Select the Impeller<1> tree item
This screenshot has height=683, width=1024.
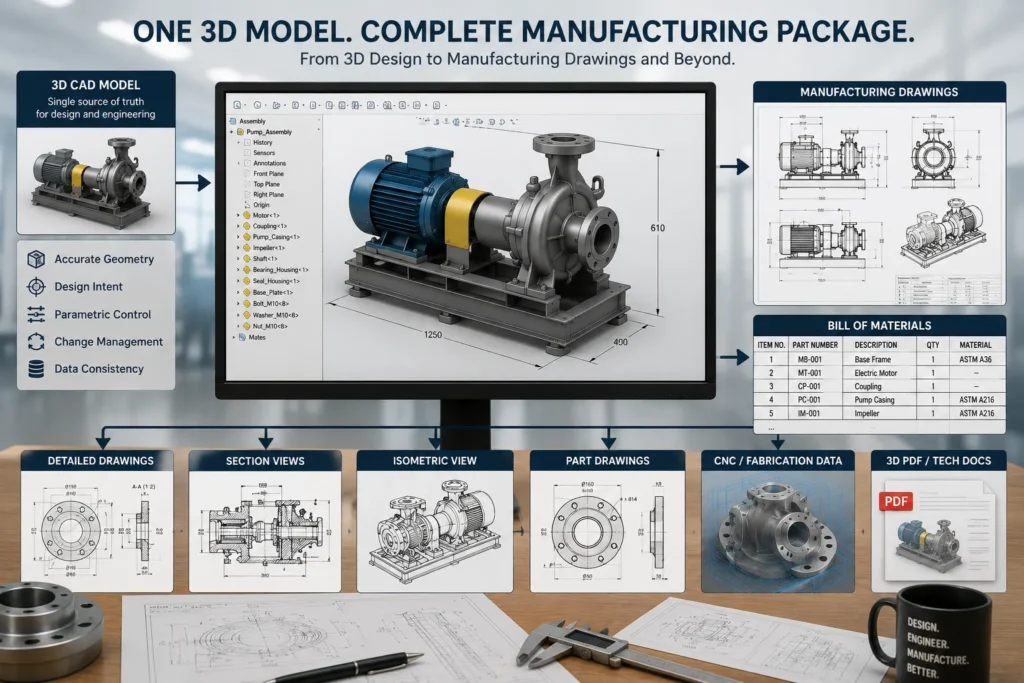tap(269, 248)
